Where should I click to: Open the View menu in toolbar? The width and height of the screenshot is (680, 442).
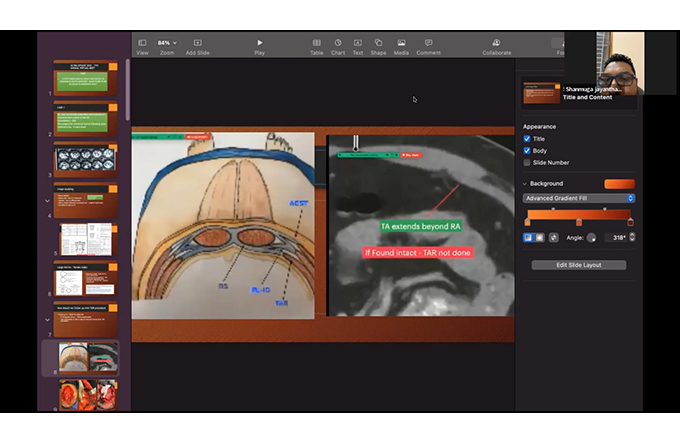[142, 47]
